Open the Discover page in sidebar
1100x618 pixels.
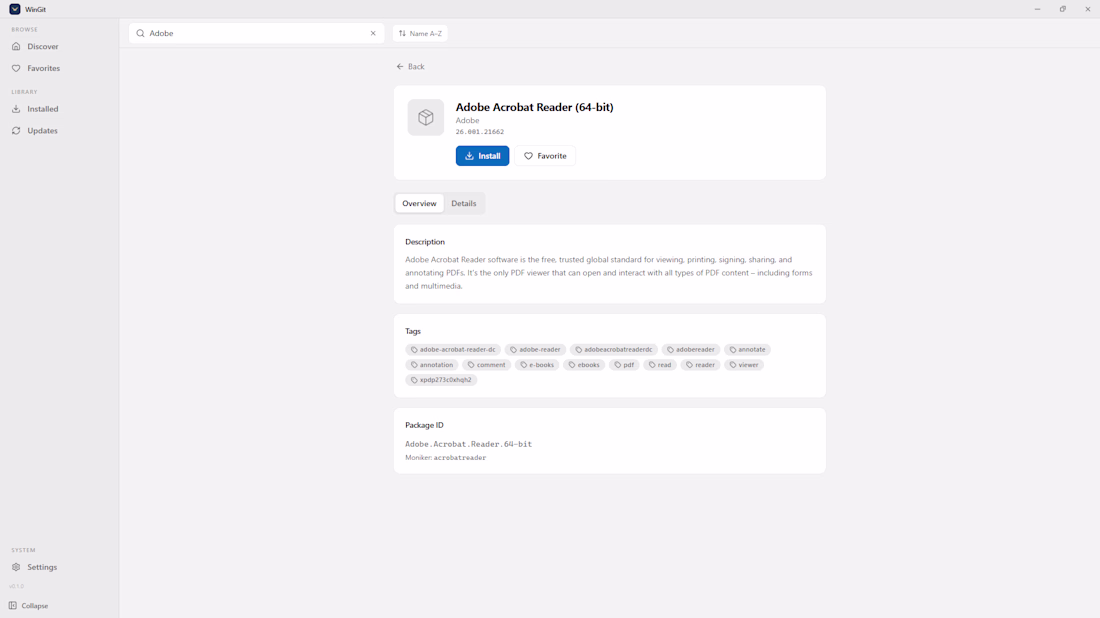[59, 46]
